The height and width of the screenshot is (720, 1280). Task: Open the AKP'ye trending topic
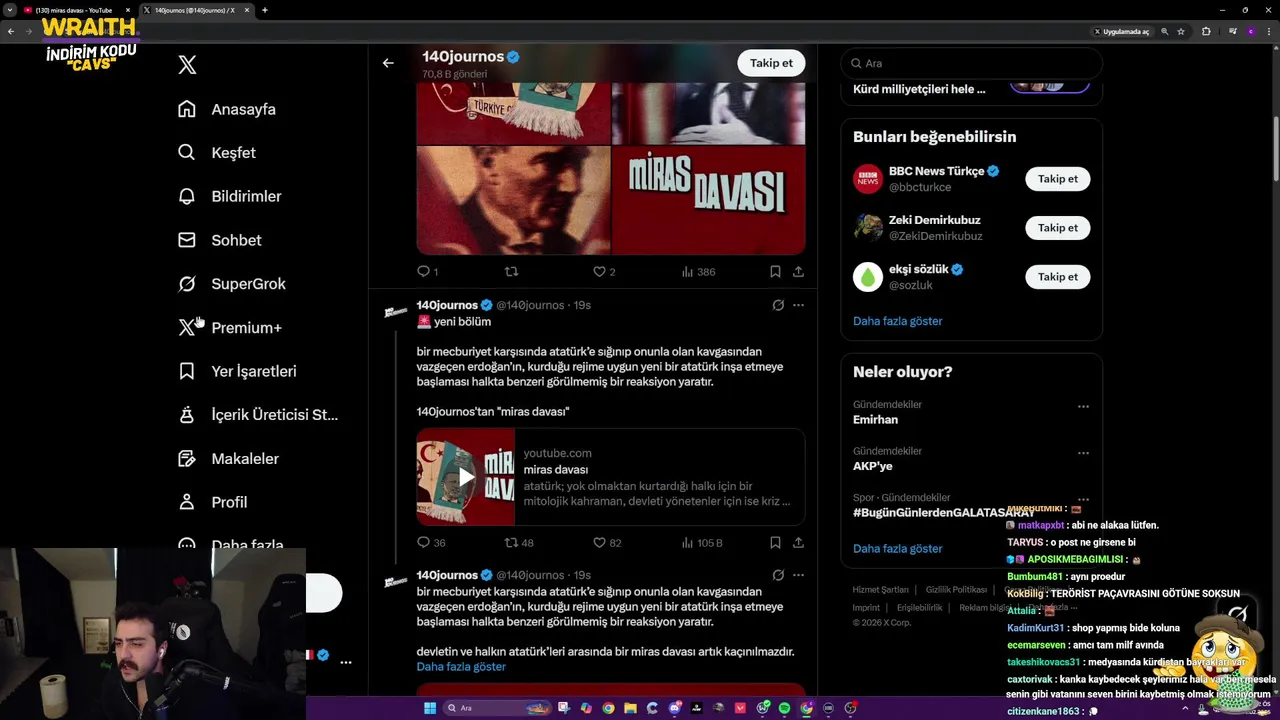872,466
